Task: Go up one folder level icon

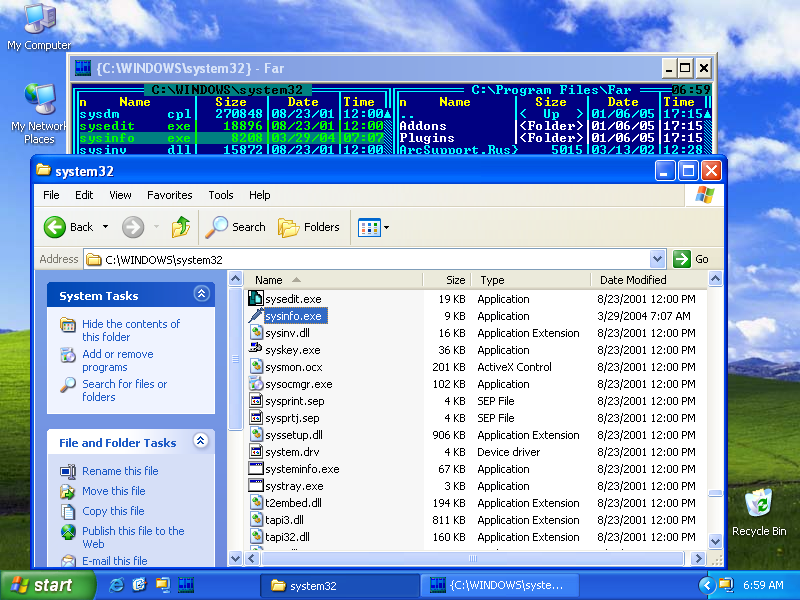Action: pyautogui.click(x=181, y=227)
